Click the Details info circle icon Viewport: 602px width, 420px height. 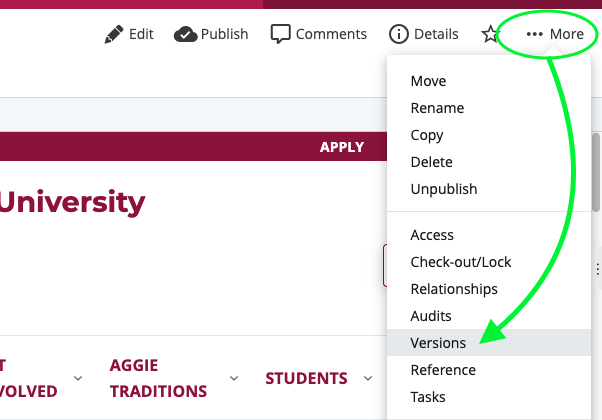(x=399, y=34)
